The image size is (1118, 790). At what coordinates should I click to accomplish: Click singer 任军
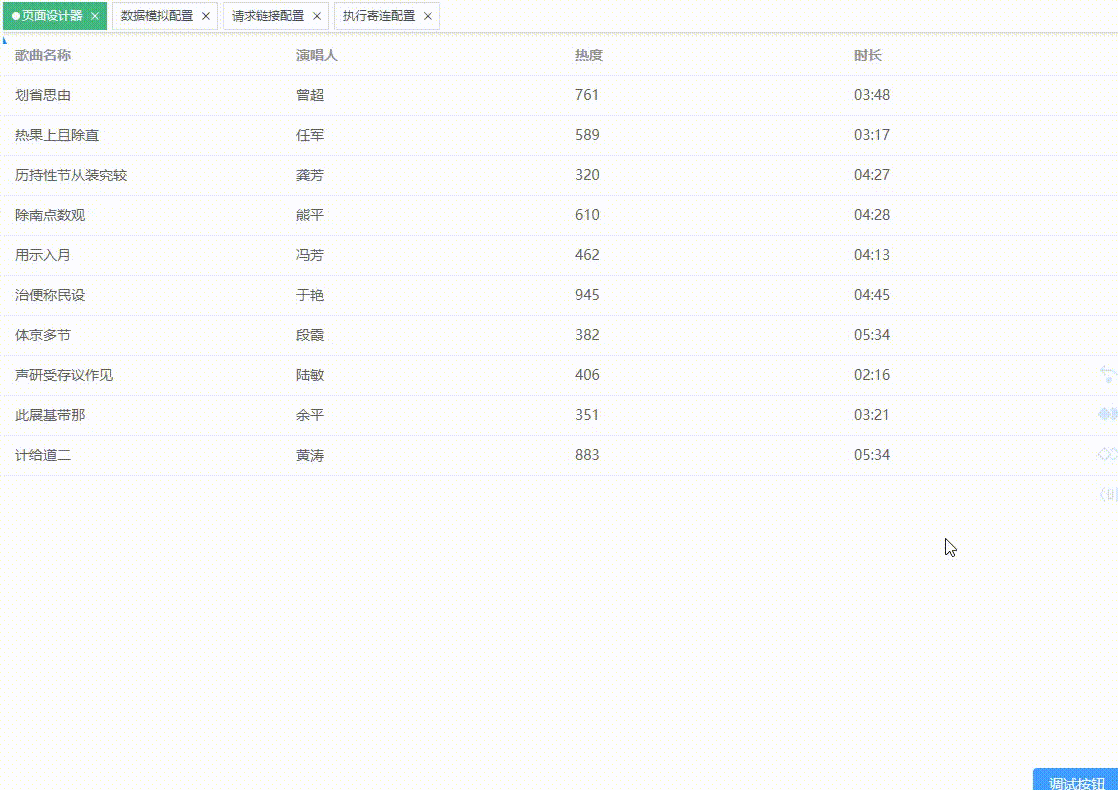310,135
